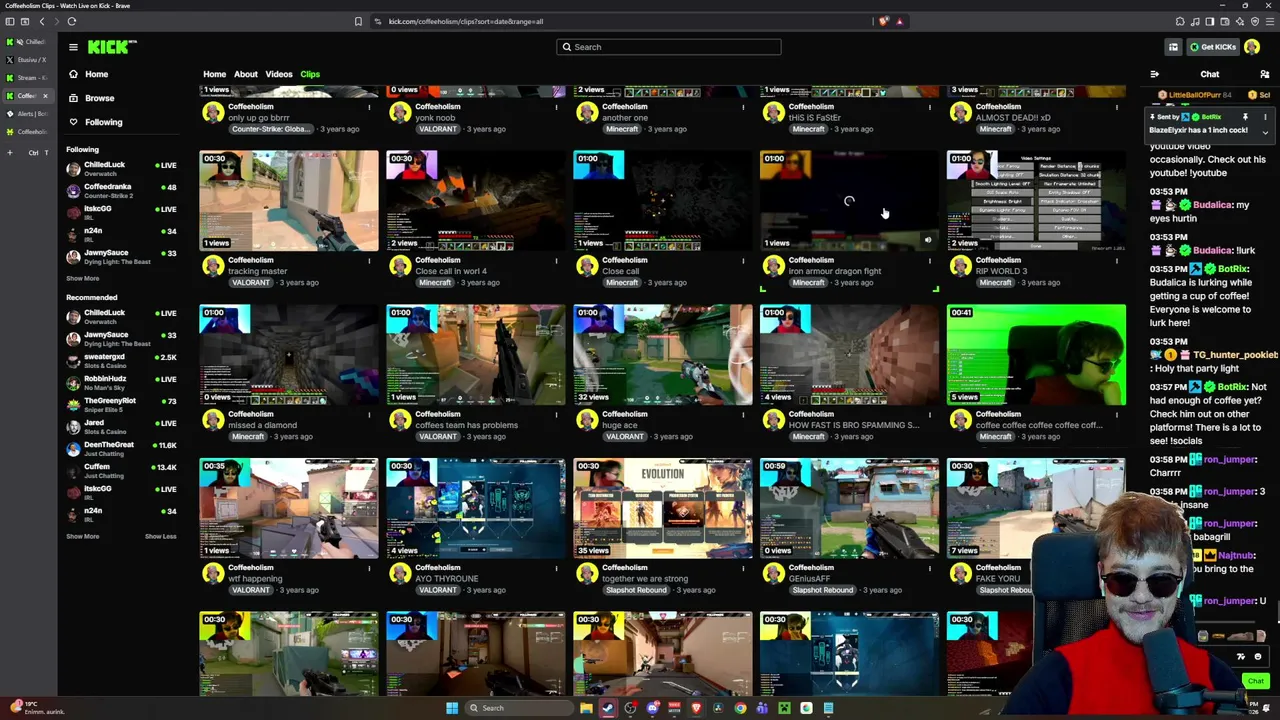Toggle Brave vertical tabs panel icon
The width and height of the screenshot is (1280, 720).
coord(10,21)
